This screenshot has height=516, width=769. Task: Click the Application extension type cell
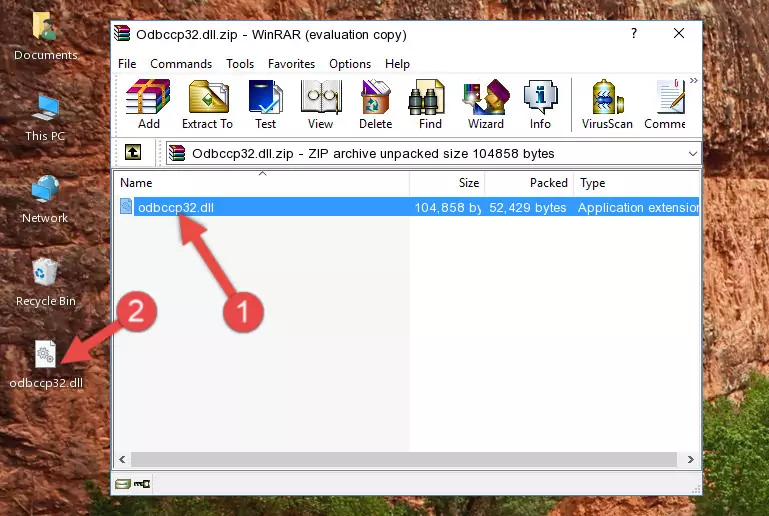coord(638,207)
